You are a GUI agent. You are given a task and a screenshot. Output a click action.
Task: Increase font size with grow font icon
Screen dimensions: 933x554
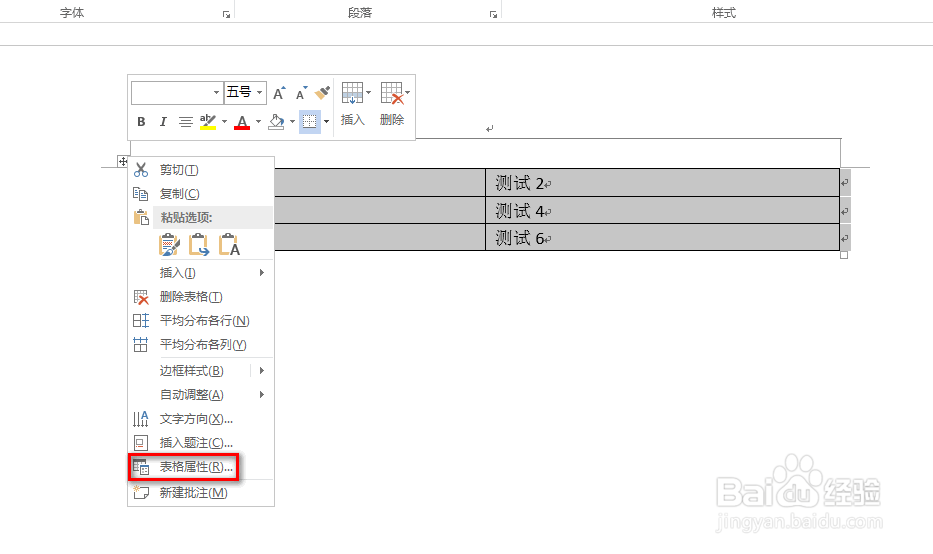(278, 93)
